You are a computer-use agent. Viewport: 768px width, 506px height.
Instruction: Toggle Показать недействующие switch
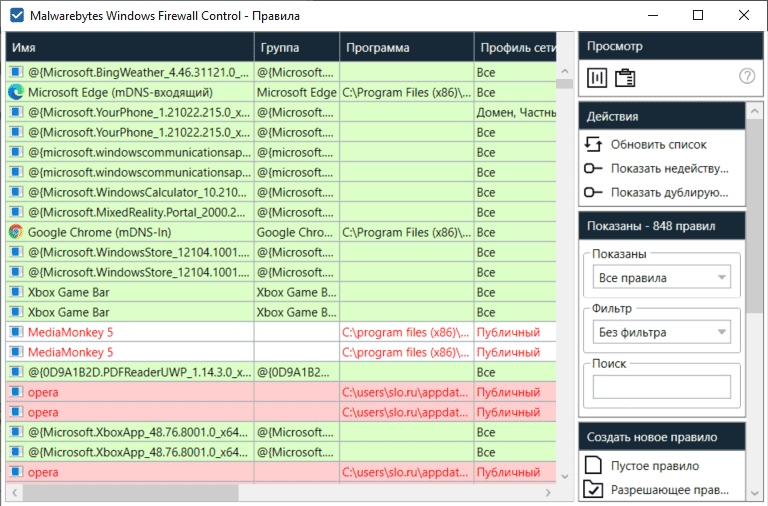593,169
